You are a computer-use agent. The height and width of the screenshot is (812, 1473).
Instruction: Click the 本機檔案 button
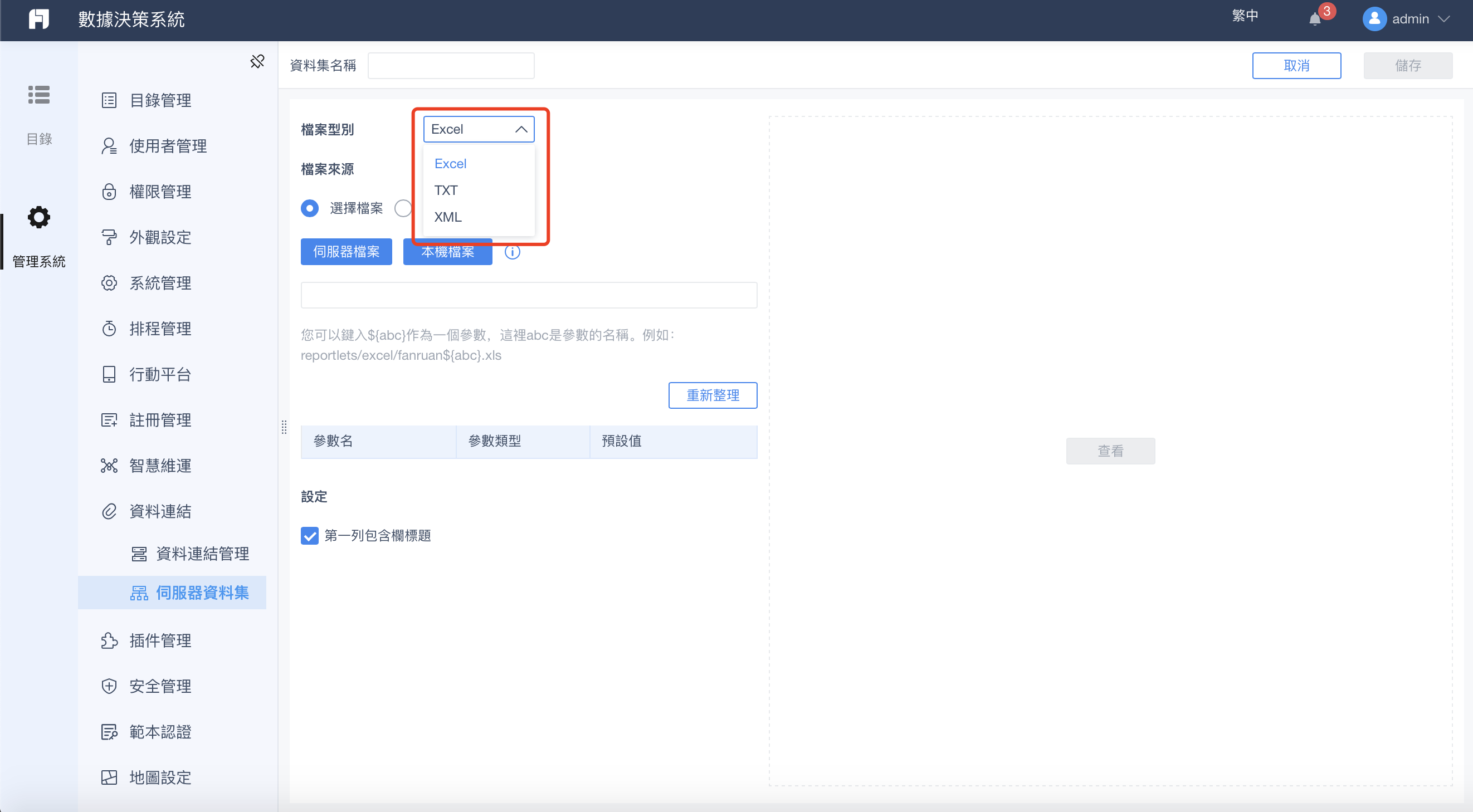448,252
